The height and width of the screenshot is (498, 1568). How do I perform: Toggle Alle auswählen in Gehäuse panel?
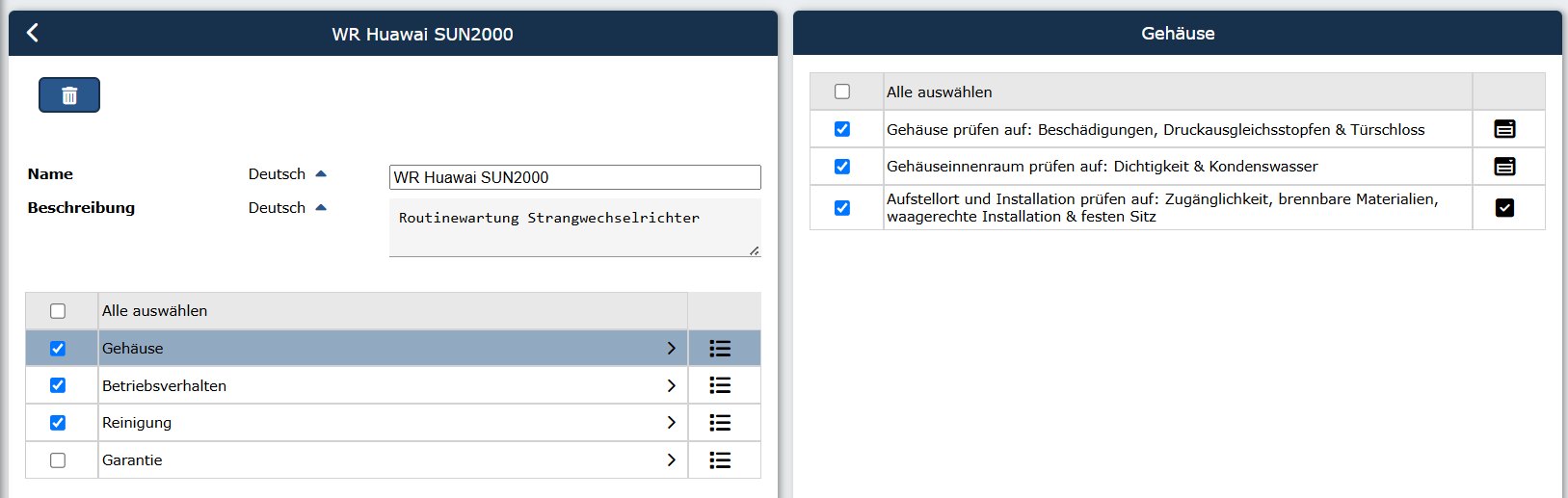coord(842,92)
